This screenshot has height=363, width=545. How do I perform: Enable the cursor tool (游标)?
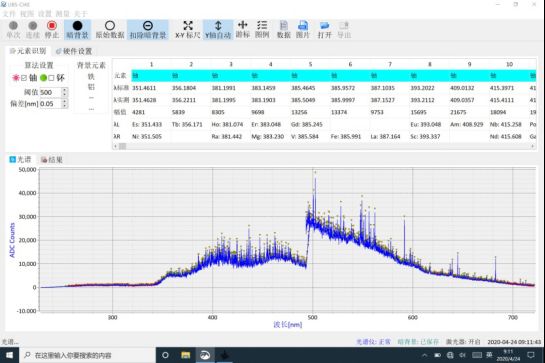(243, 30)
